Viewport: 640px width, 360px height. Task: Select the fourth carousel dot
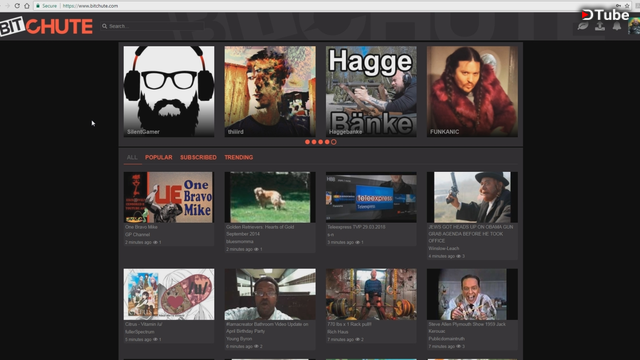(x=327, y=142)
